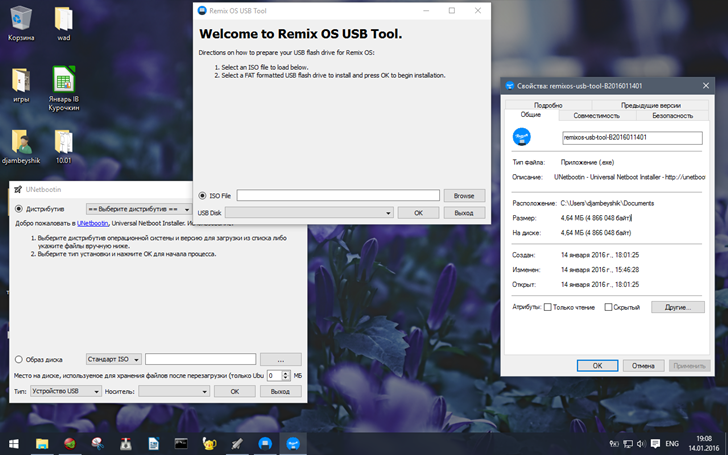
Task: Click the persistent space value field
Action: coord(274,376)
